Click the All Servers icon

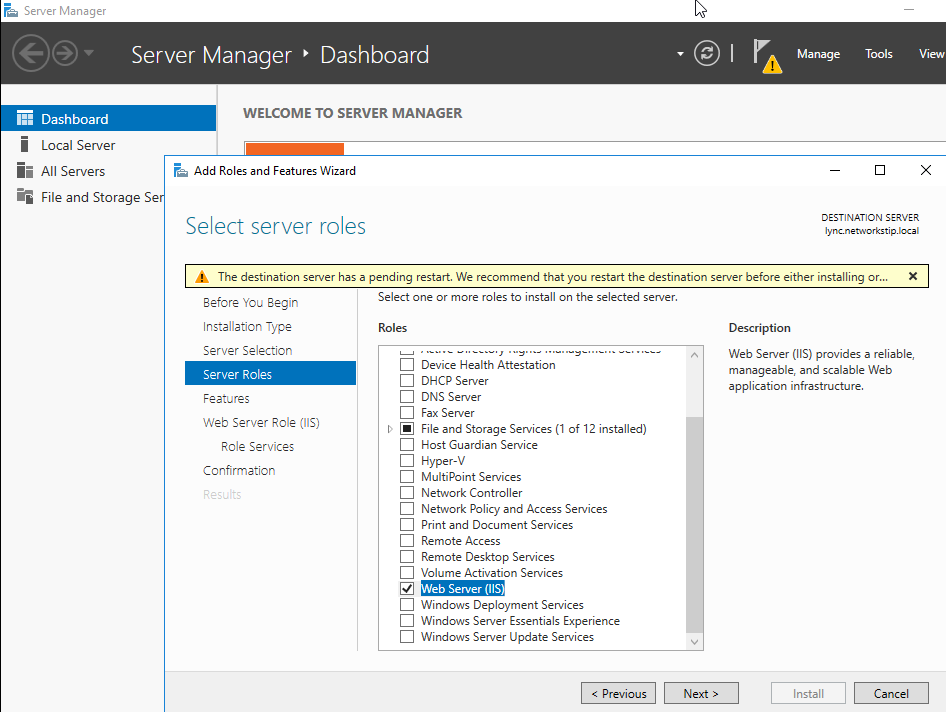[25, 171]
